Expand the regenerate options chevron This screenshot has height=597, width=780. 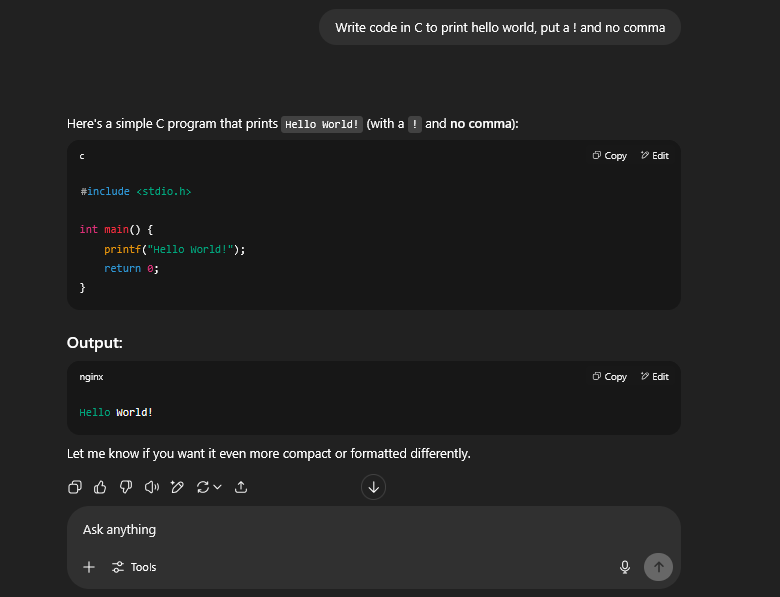pos(217,487)
